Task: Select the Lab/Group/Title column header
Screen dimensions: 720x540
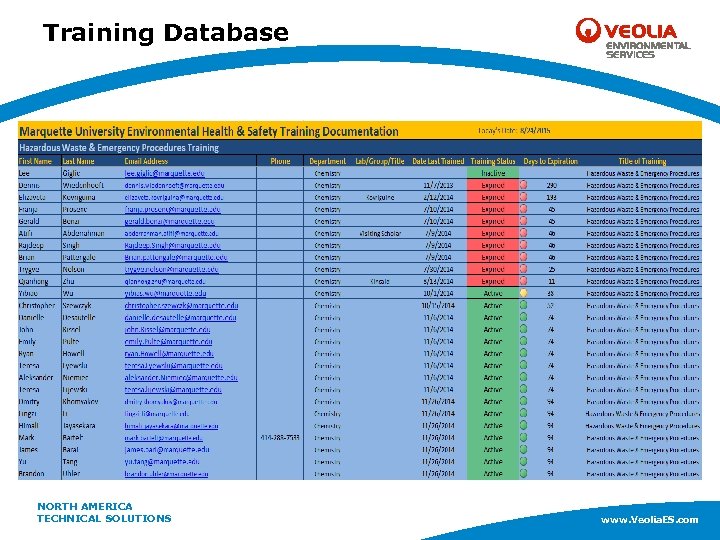Action: click(x=380, y=161)
